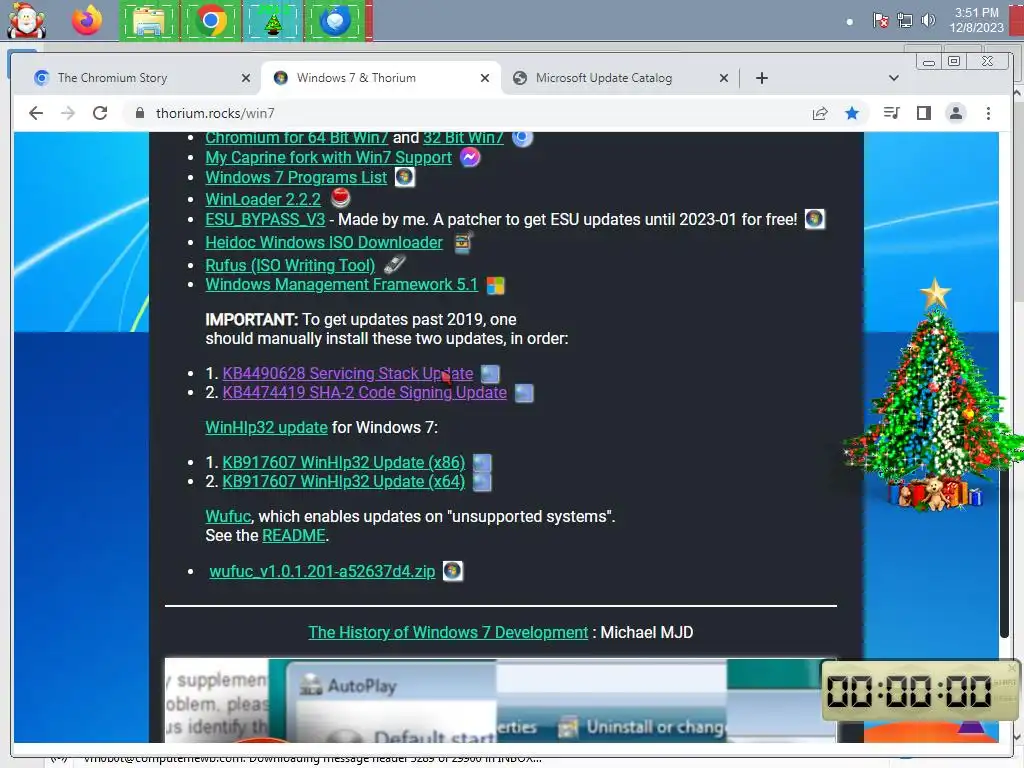The image size is (1024, 768).
Task: Click the red icon beside WinLoader 2.2.2
Action: (x=340, y=197)
